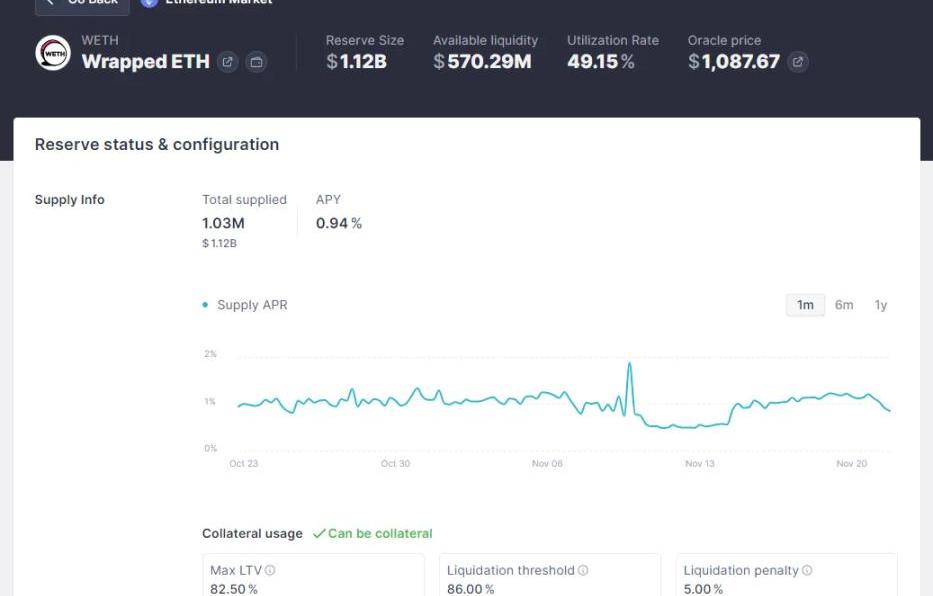Click info icon next to Liquidation penalty
Screen dimensions: 933x596
tap(807, 570)
